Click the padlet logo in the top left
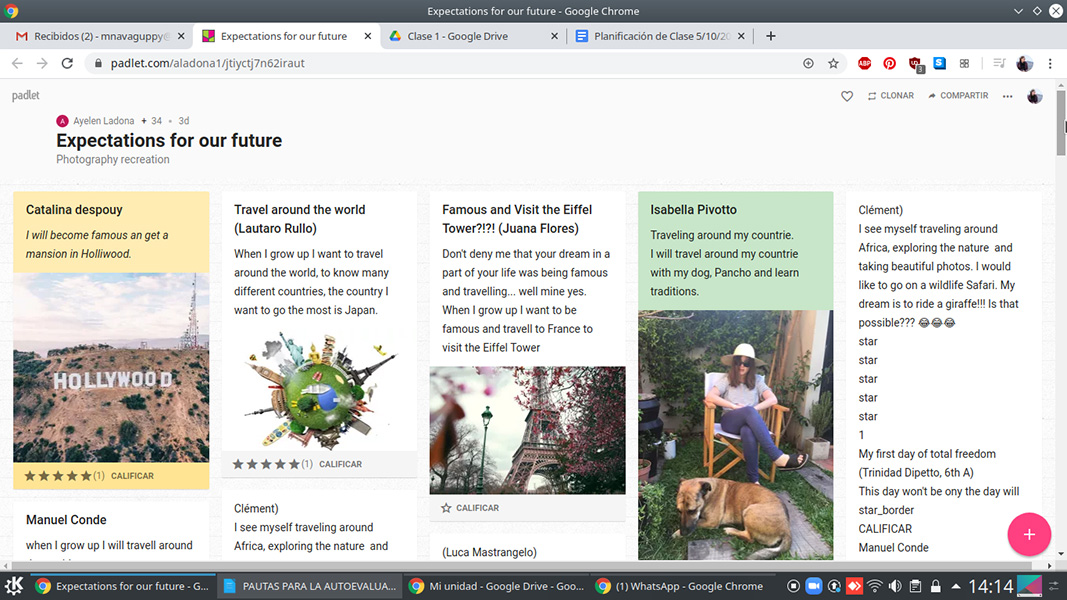Viewport: 1067px width, 600px height. [26, 96]
